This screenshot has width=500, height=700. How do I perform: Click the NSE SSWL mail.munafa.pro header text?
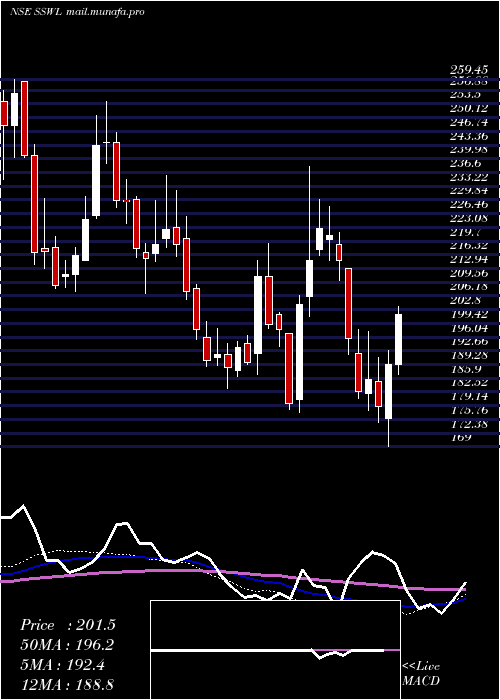pyautogui.click(x=77, y=12)
